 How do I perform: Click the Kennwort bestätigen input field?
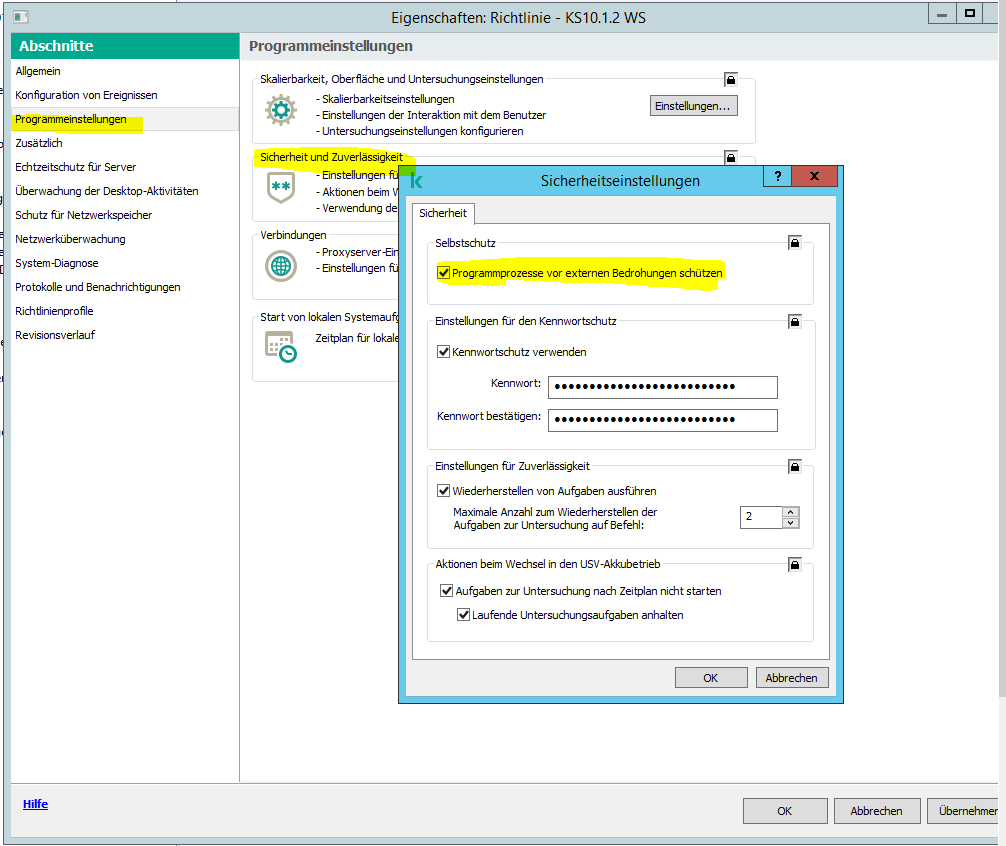[663, 420]
